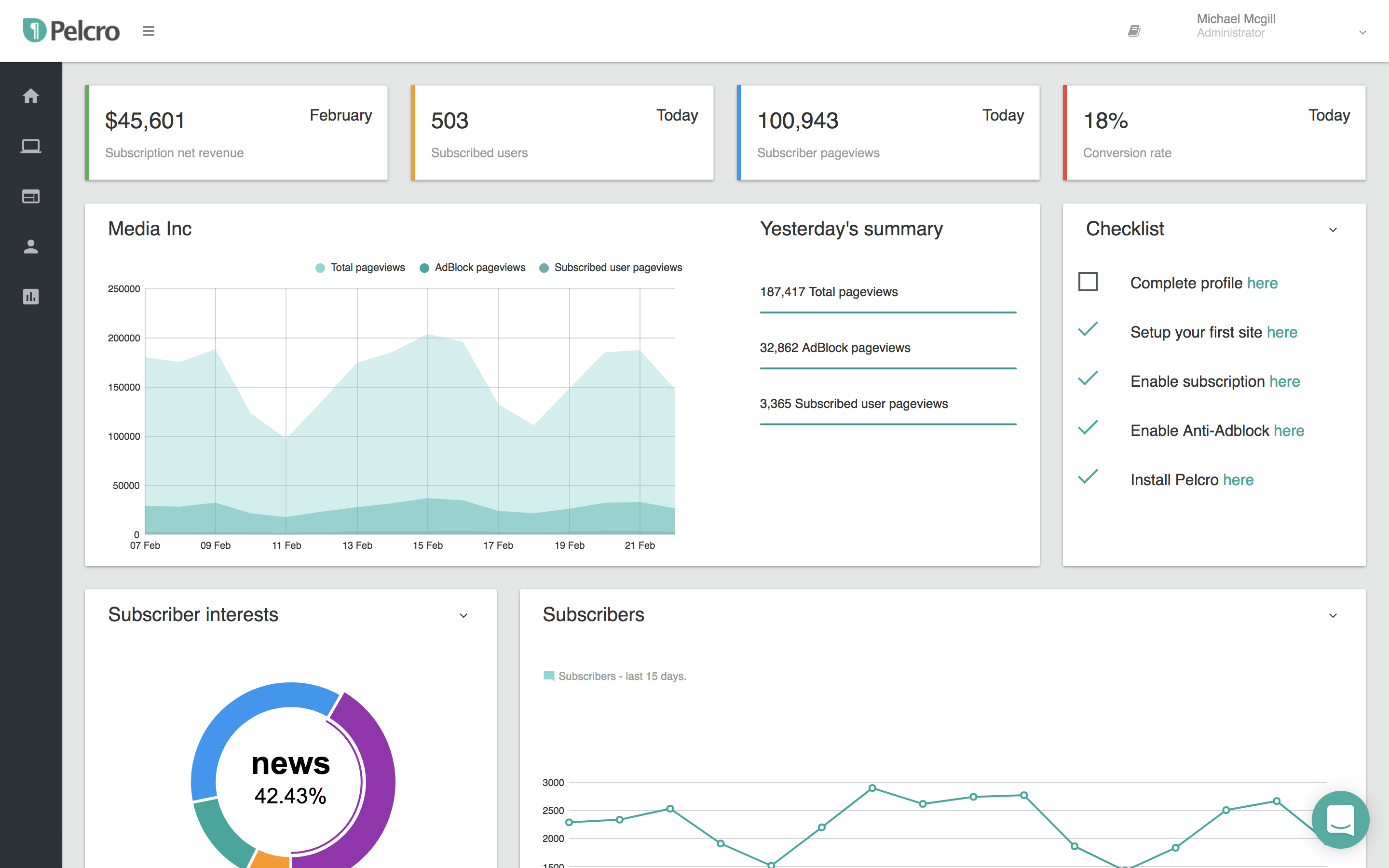The width and height of the screenshot is (1389, 868).
Task: Click the '$45,601' revenue value
Action: tap(145, 121)
